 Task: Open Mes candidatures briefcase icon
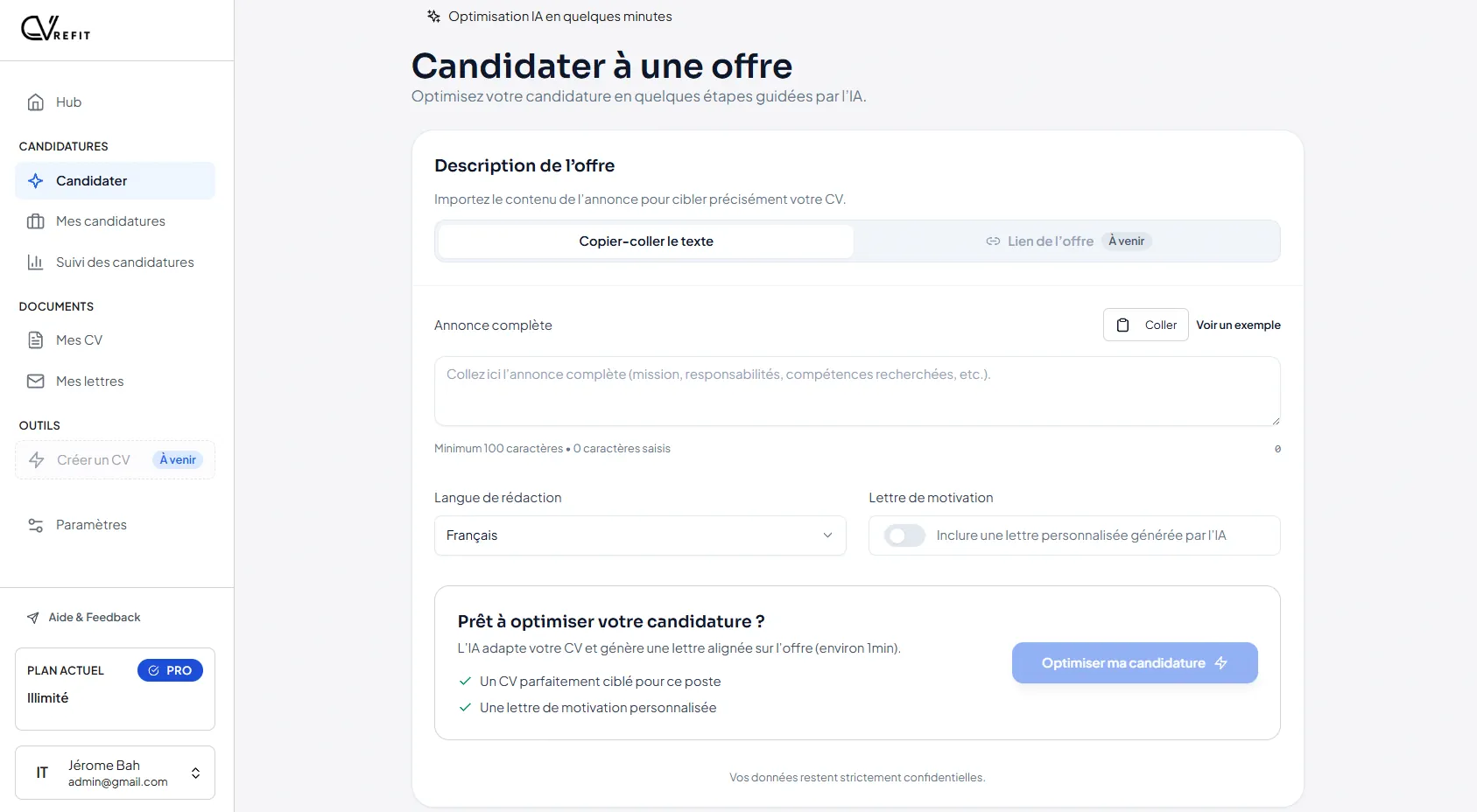click(36, 221)
